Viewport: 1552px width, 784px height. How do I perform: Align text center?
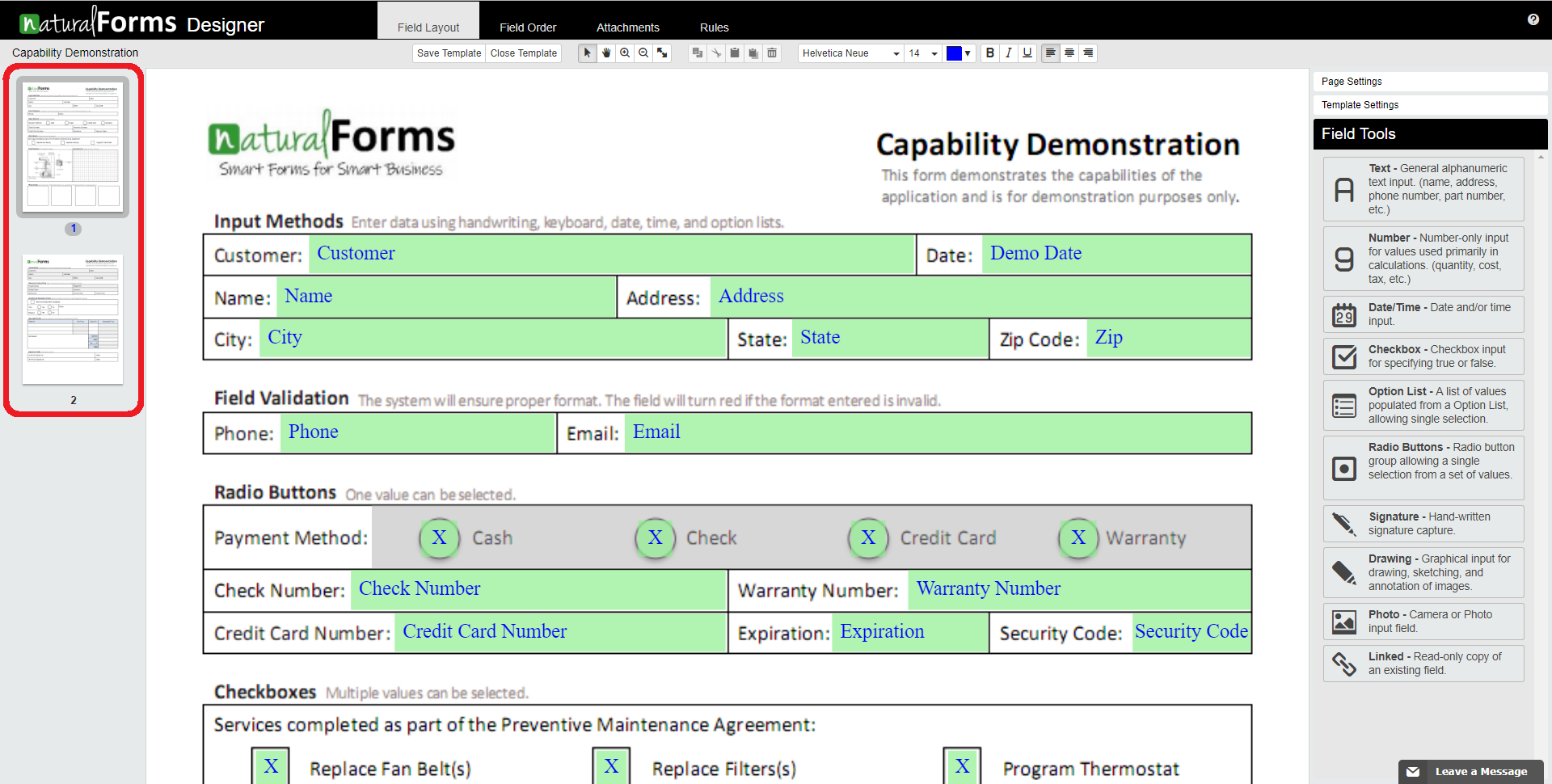1069,53
